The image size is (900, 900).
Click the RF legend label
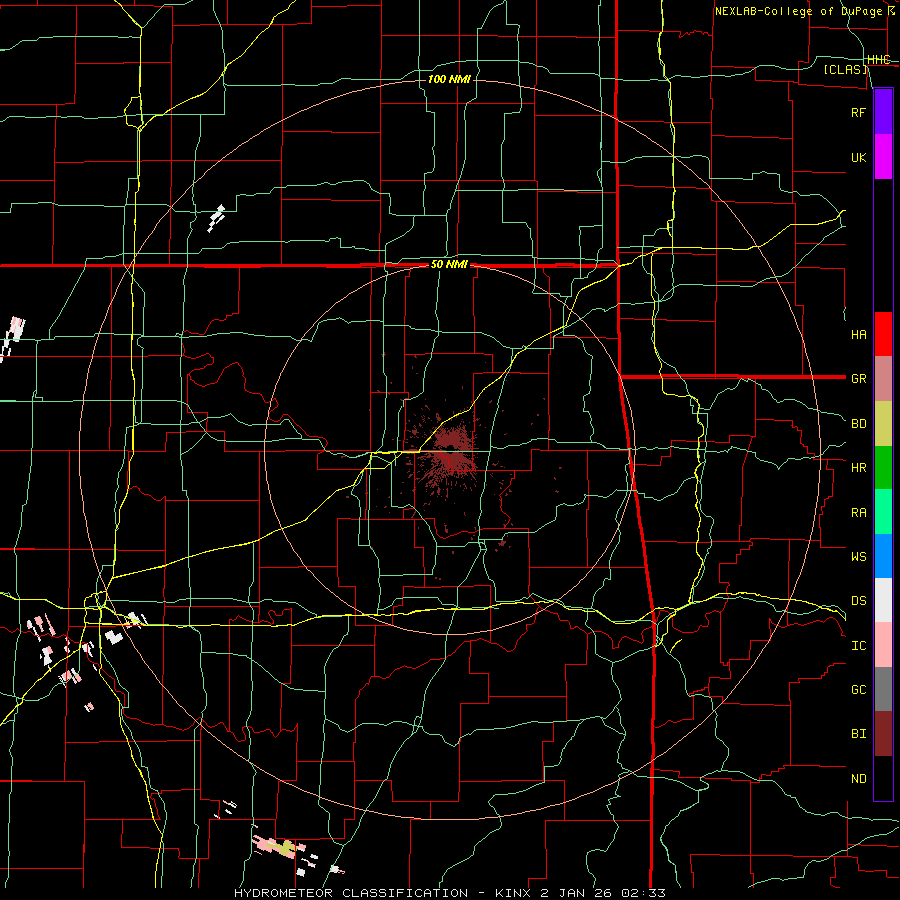858,113
